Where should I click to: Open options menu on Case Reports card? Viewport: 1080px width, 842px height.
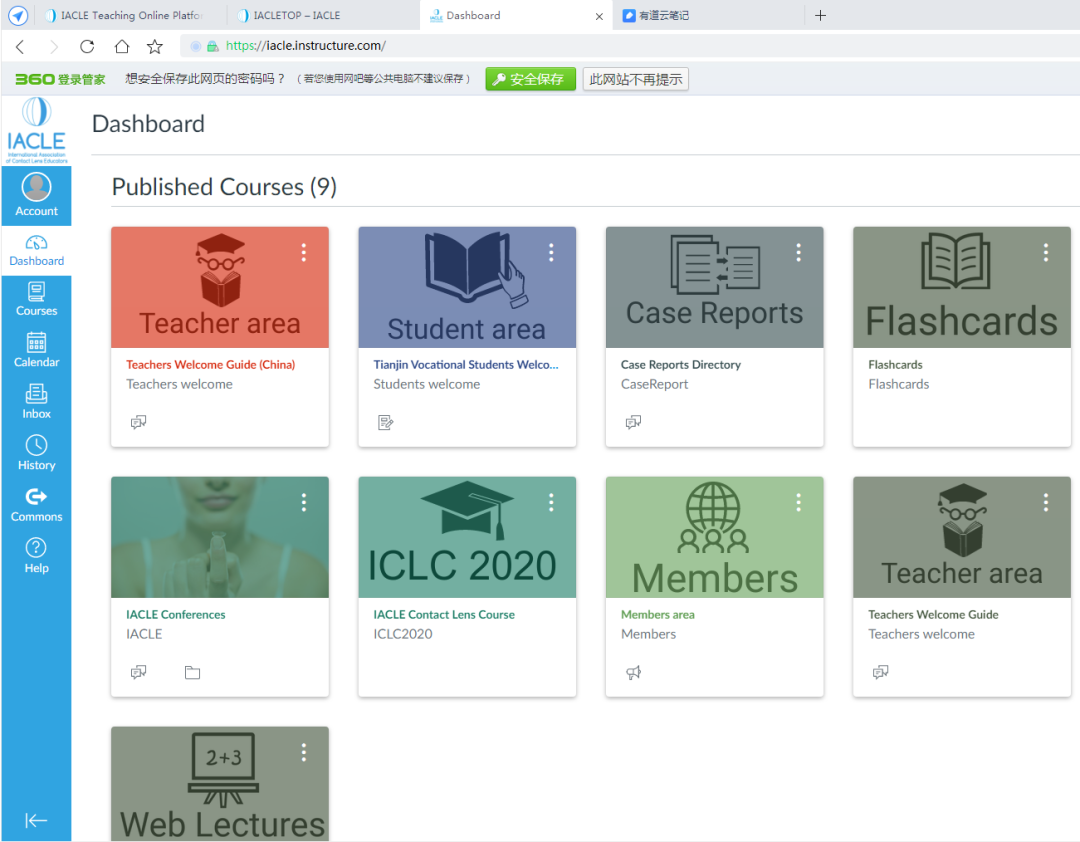pyautogui.click(x=798, y=253)
